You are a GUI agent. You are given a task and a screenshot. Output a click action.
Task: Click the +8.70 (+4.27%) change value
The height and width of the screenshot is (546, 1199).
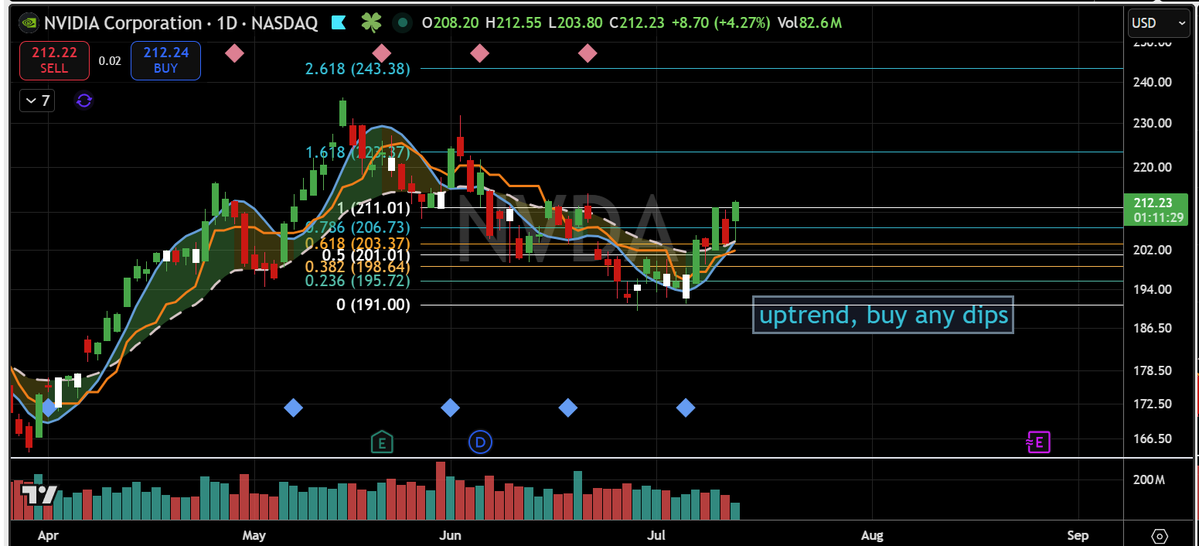pos(720,23)
